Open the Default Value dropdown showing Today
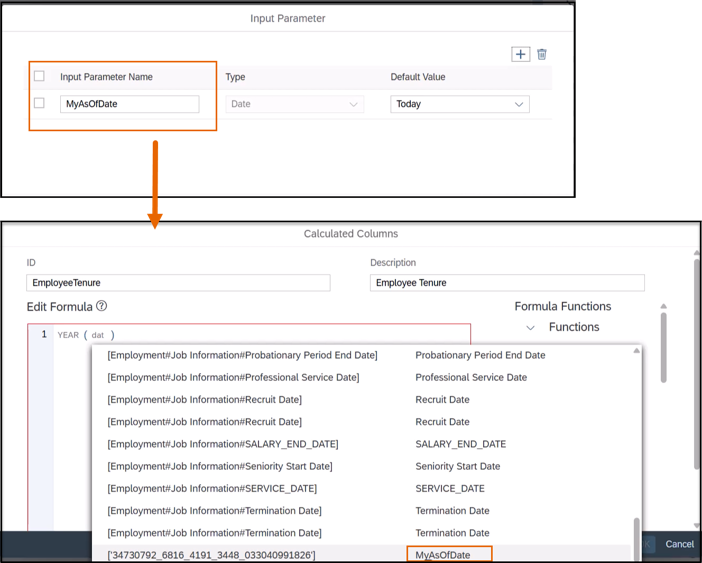The height and width of the screenshot is (563, 702). point(460,104)
